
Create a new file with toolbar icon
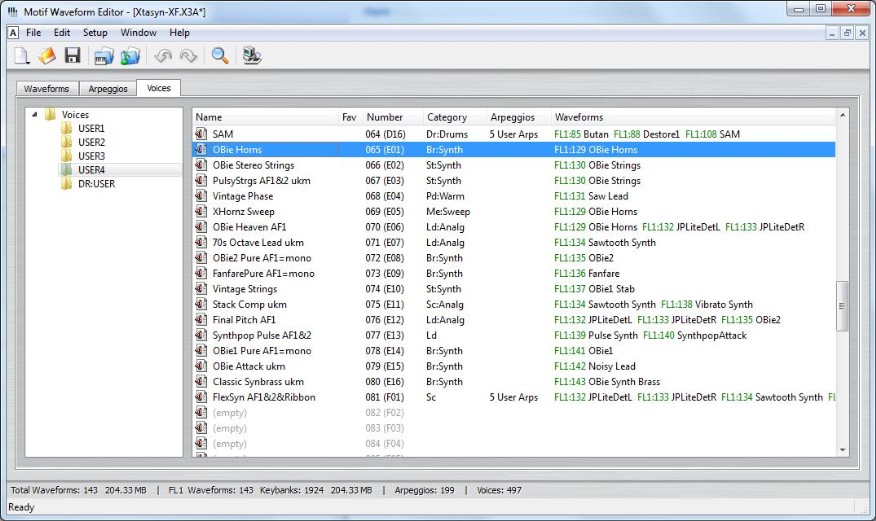coord(22,56)
